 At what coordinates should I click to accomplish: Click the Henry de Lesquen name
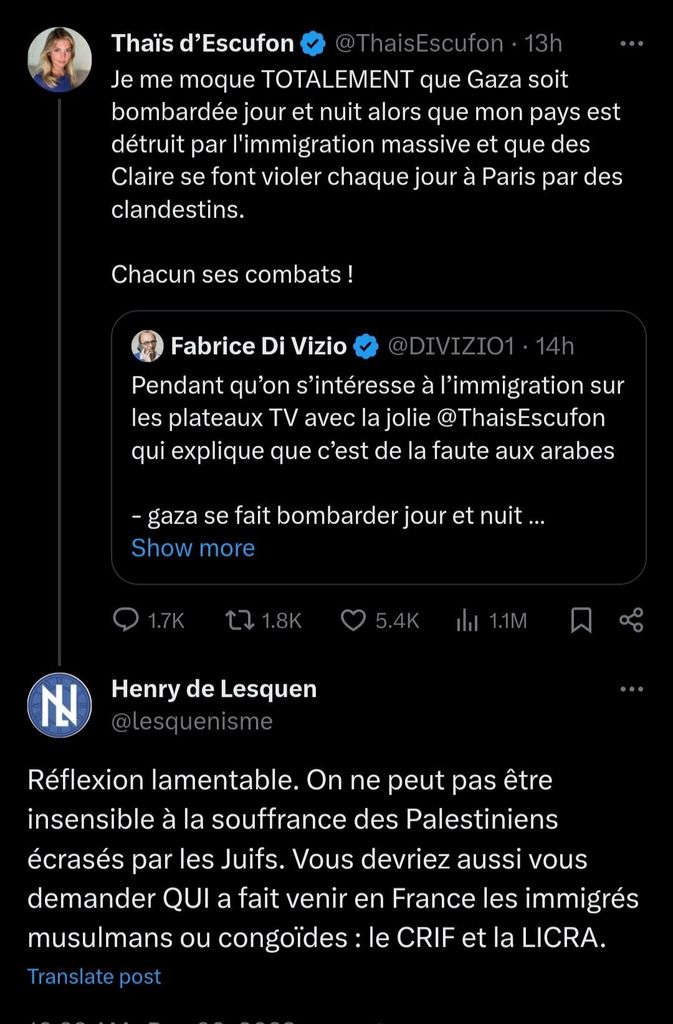point(214,689)
